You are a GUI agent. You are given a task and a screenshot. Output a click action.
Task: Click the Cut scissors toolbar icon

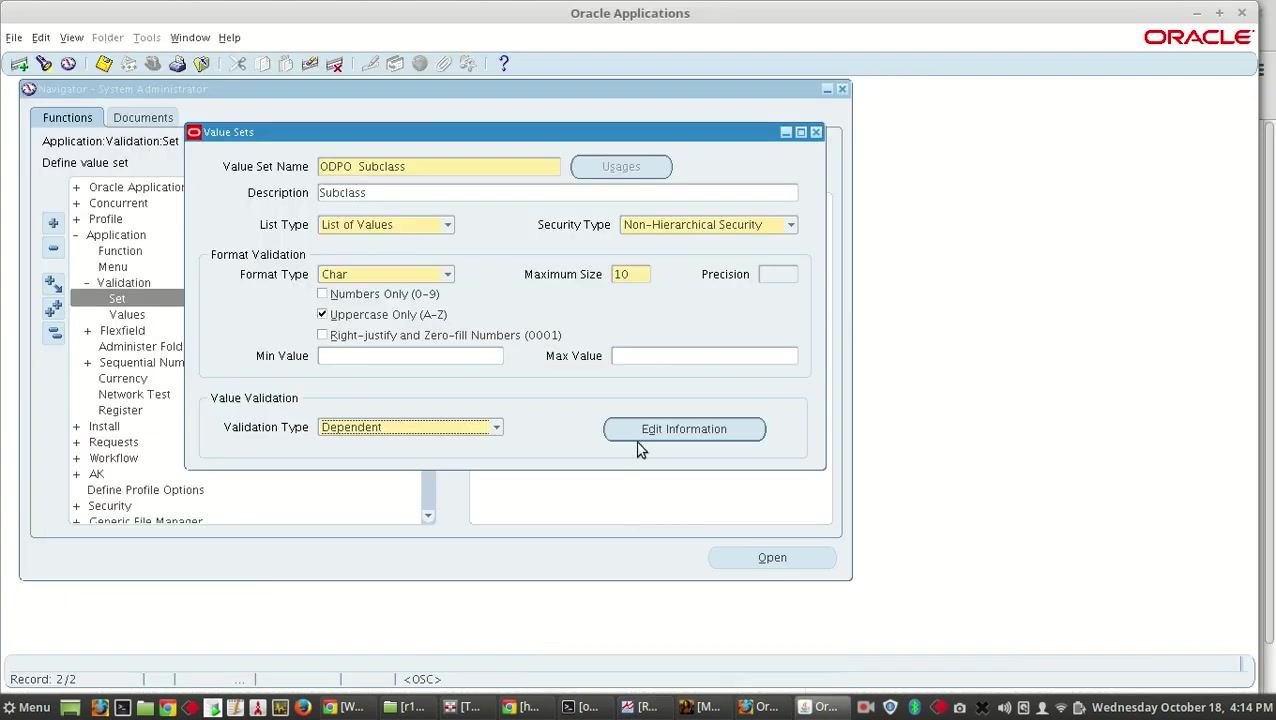coord(237,64)
